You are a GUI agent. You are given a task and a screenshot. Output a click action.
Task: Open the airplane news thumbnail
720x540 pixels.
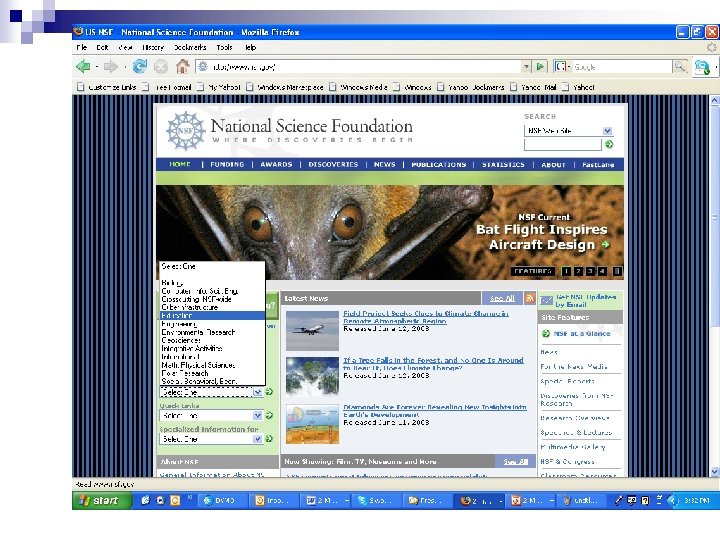[312, 331]
